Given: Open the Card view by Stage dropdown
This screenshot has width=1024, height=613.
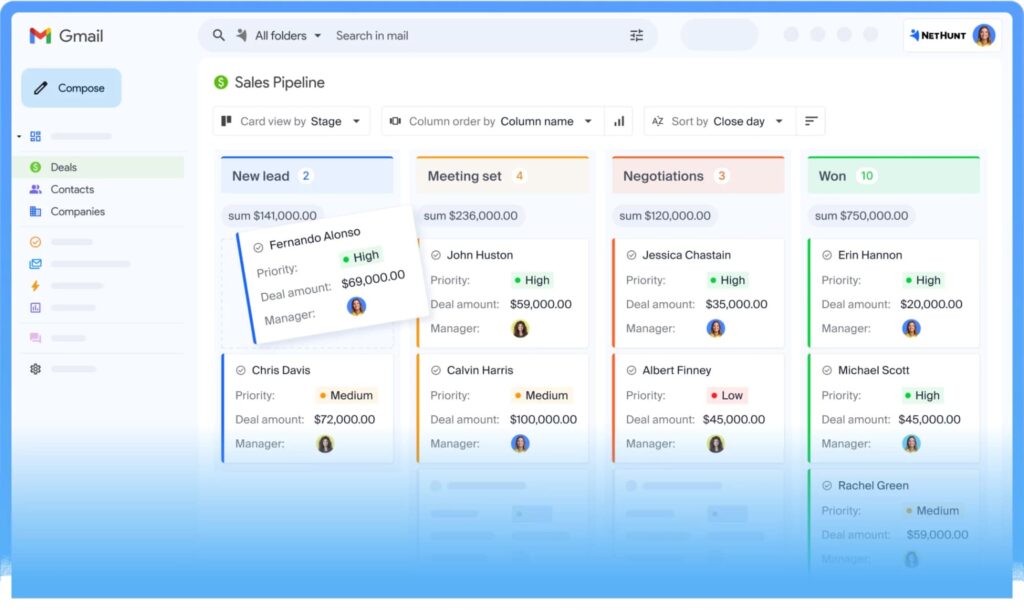Looking at the screenshot, I should click(291, 121).
